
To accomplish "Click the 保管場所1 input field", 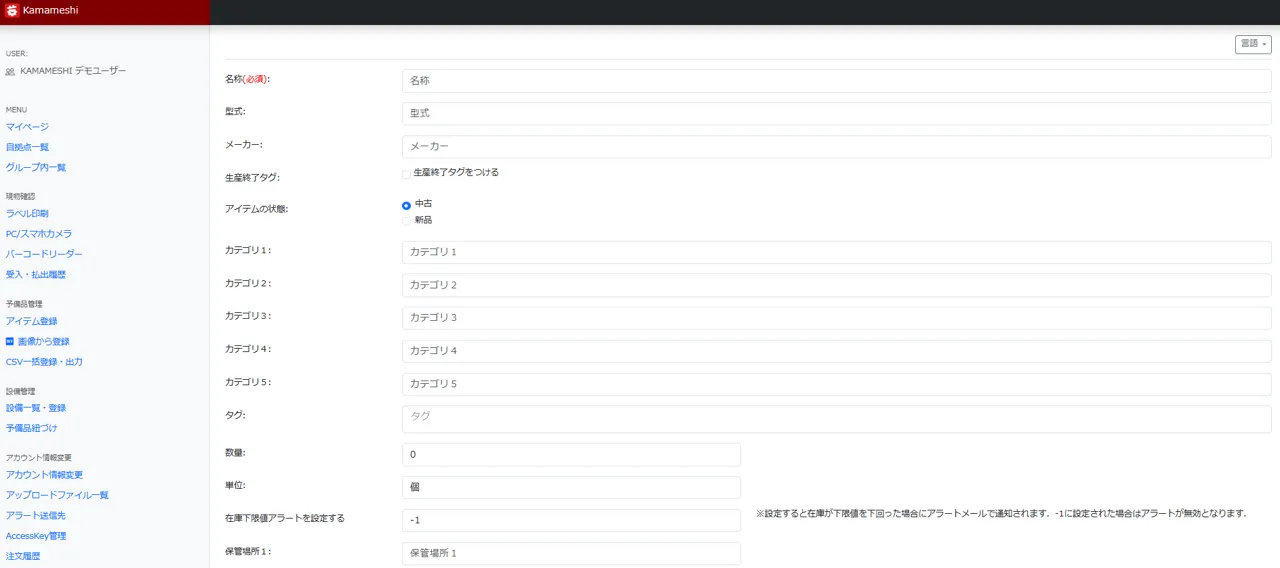I will [571, 554].
